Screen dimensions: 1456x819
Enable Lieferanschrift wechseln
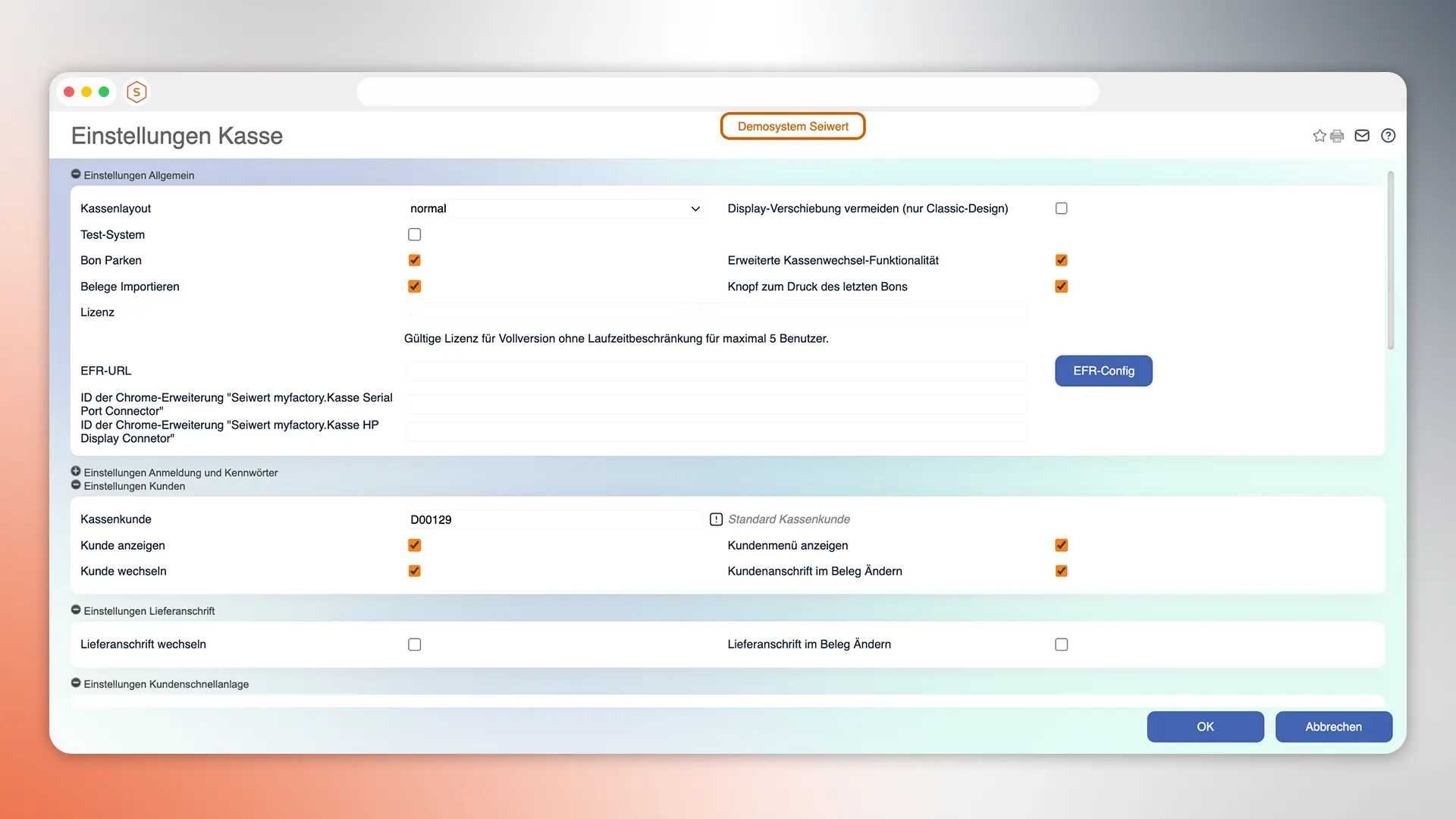click(x=414, y=644)
